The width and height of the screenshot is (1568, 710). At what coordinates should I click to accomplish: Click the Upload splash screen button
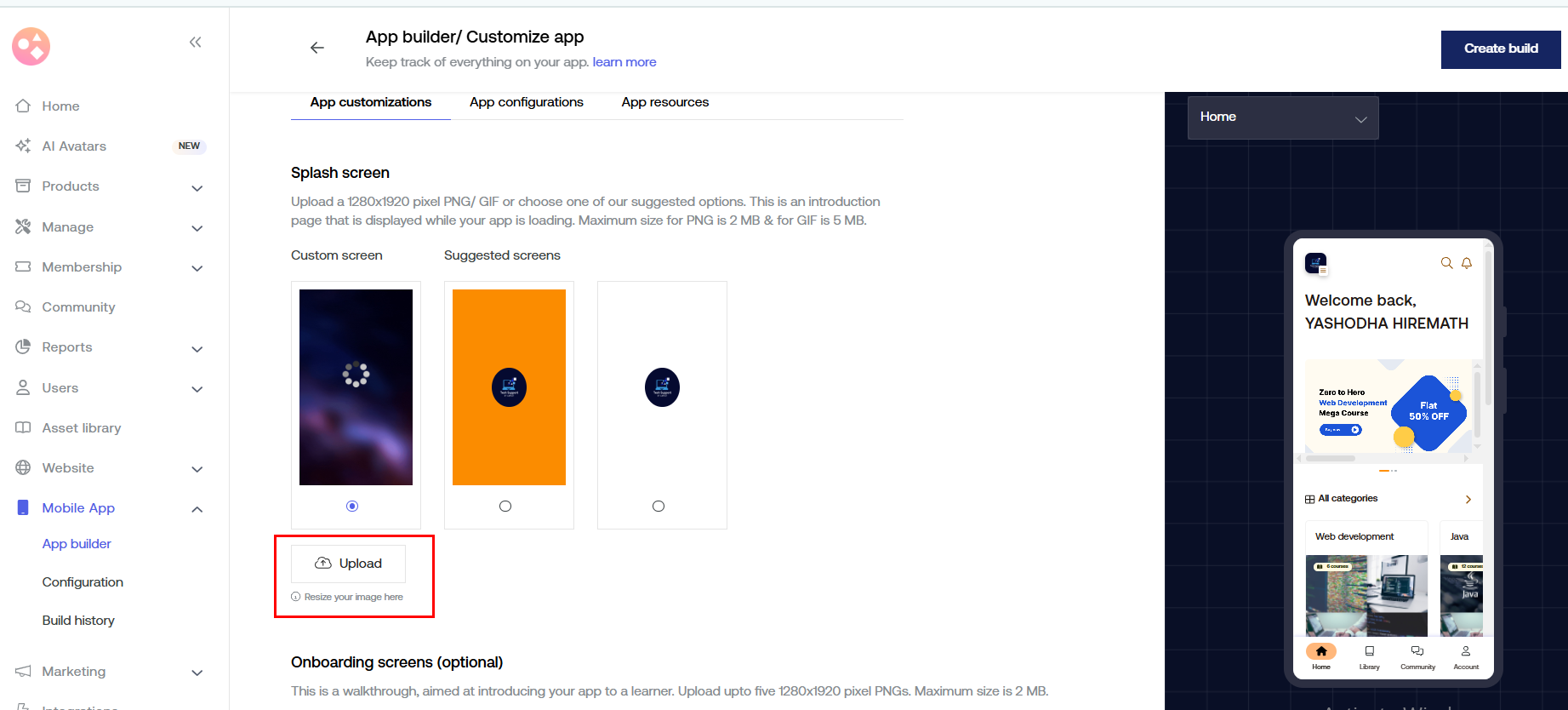(349, 564)
